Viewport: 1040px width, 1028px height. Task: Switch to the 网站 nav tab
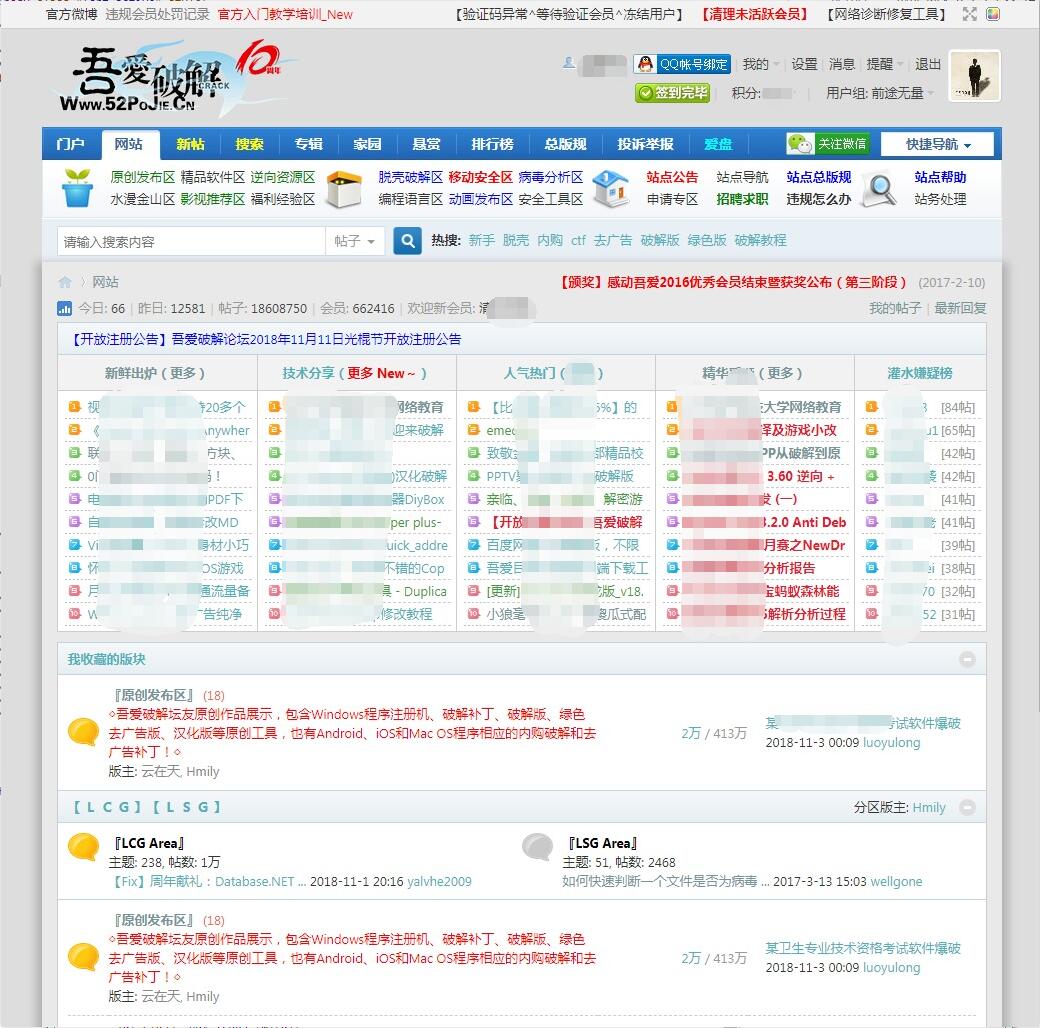(129, 144)
